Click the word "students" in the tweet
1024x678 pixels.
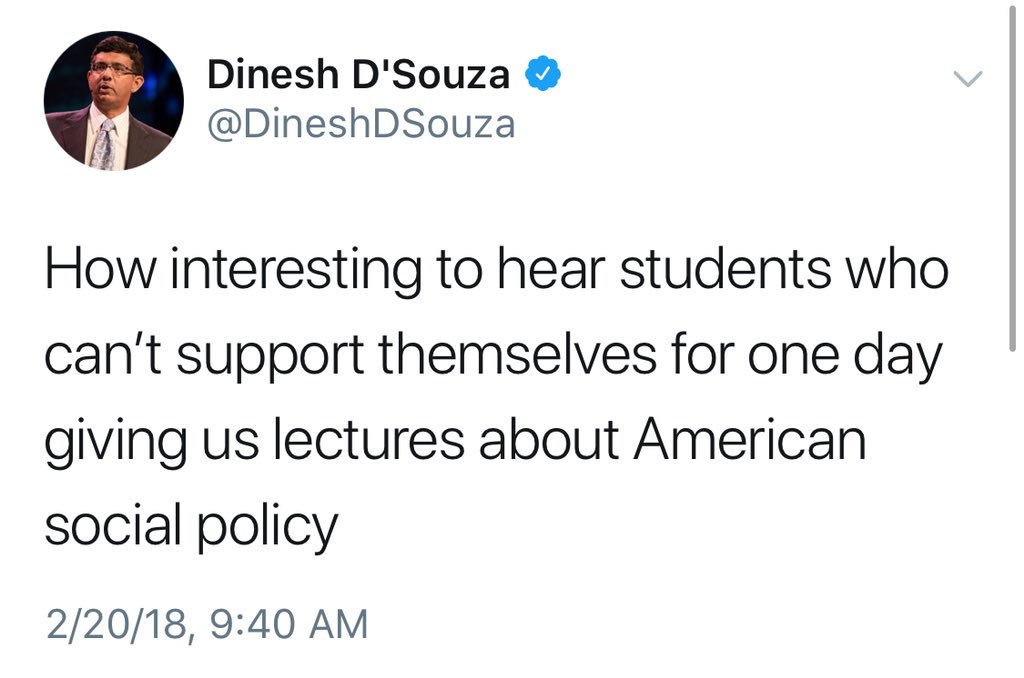(725, 269)
